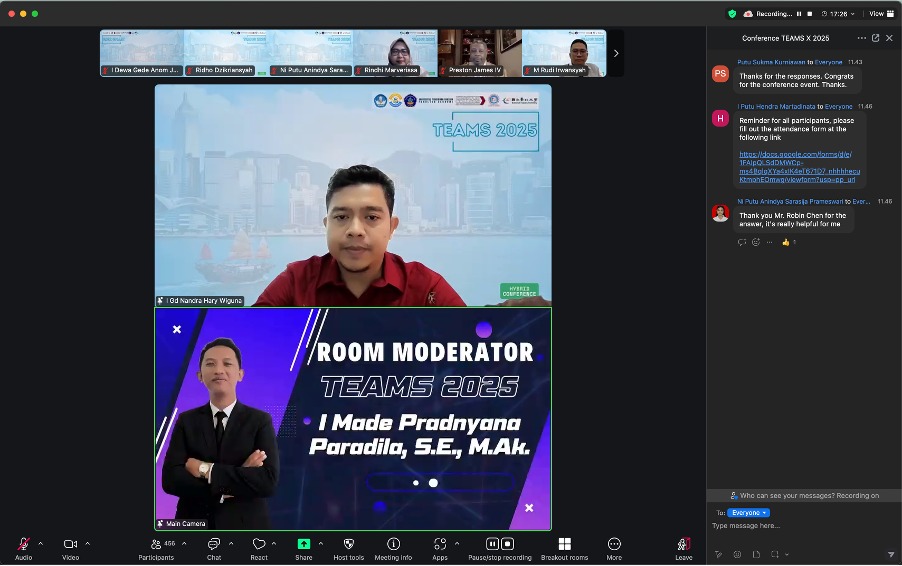This screenshot has width=902, height=566.
Task: Click the green Share screen icon
Action: click(303, 544)
